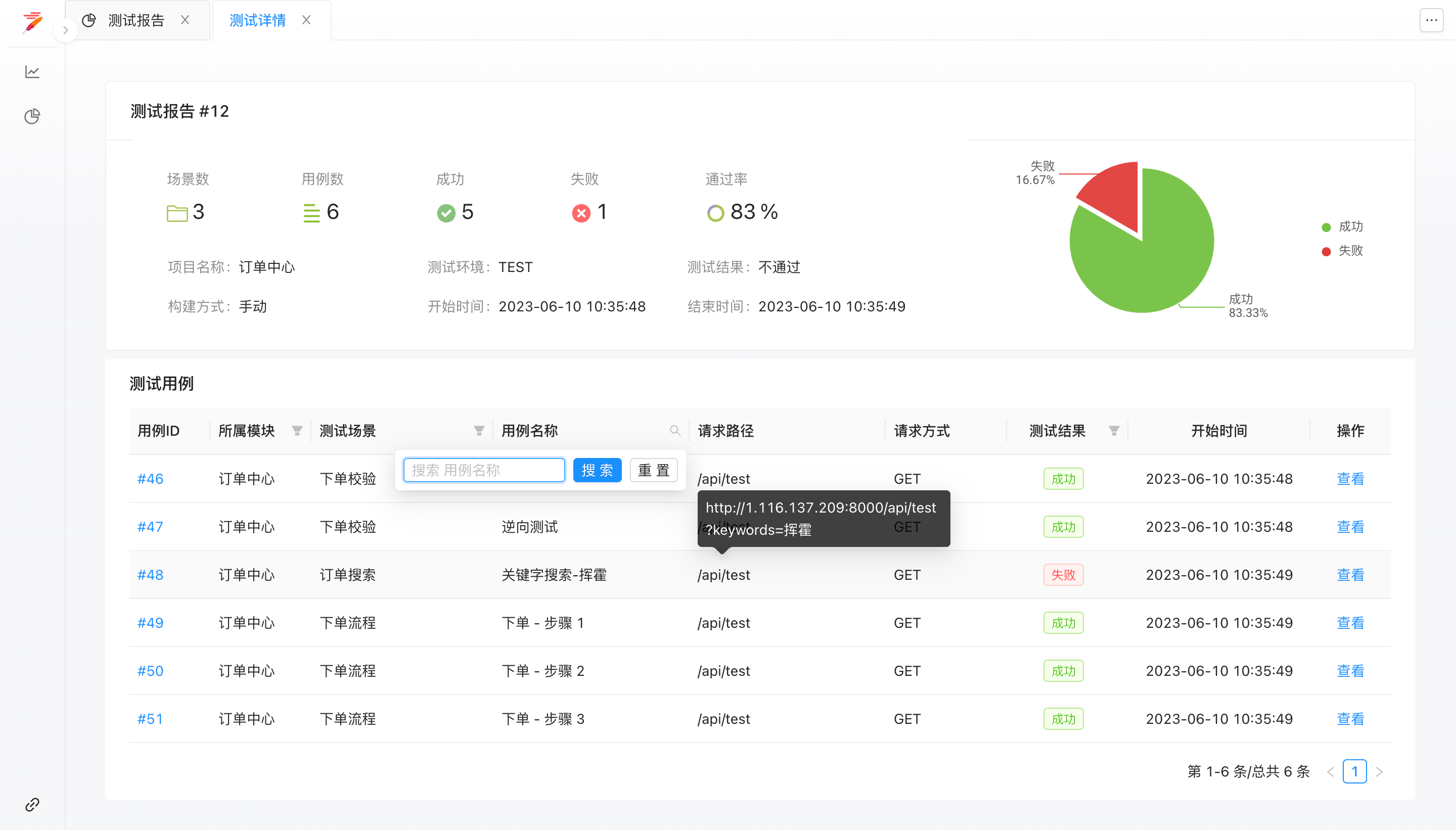1456x830 pixels.
Task: Toggle 失败 legend item in pie chart
Action: [x=1342, y=251]
